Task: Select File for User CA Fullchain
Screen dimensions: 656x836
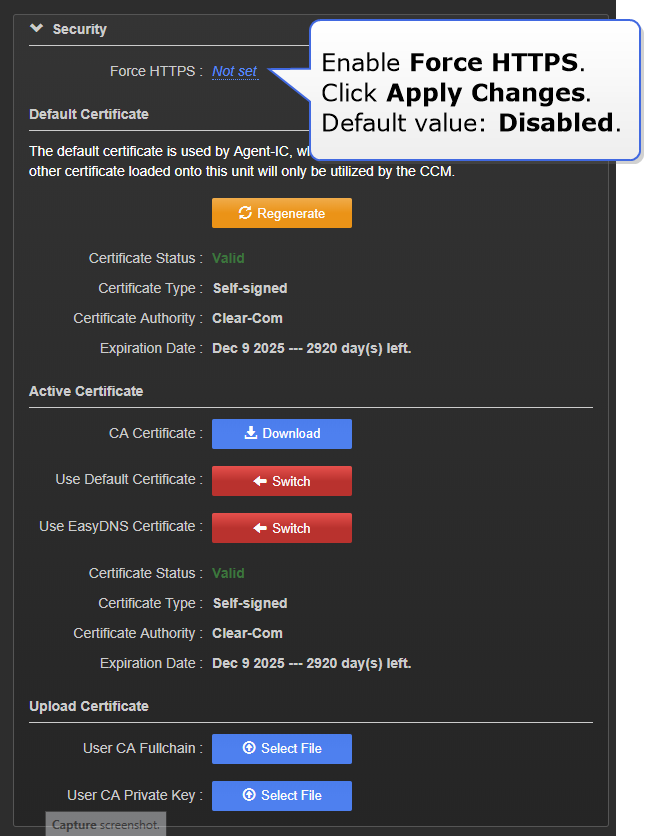Action: click(282, 749)
